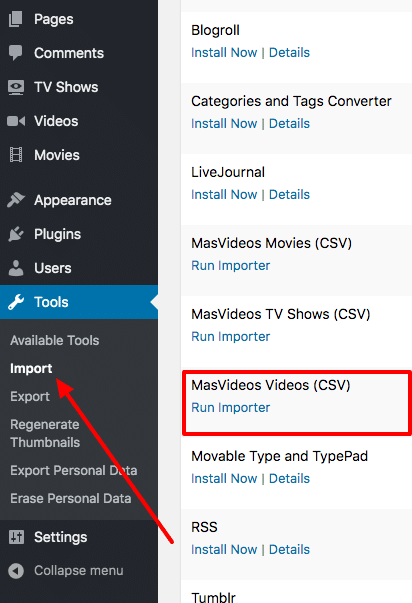Click the Pages icon in sidebar
The width and height of the screenshot is (412, 603).
coord(16,19)
